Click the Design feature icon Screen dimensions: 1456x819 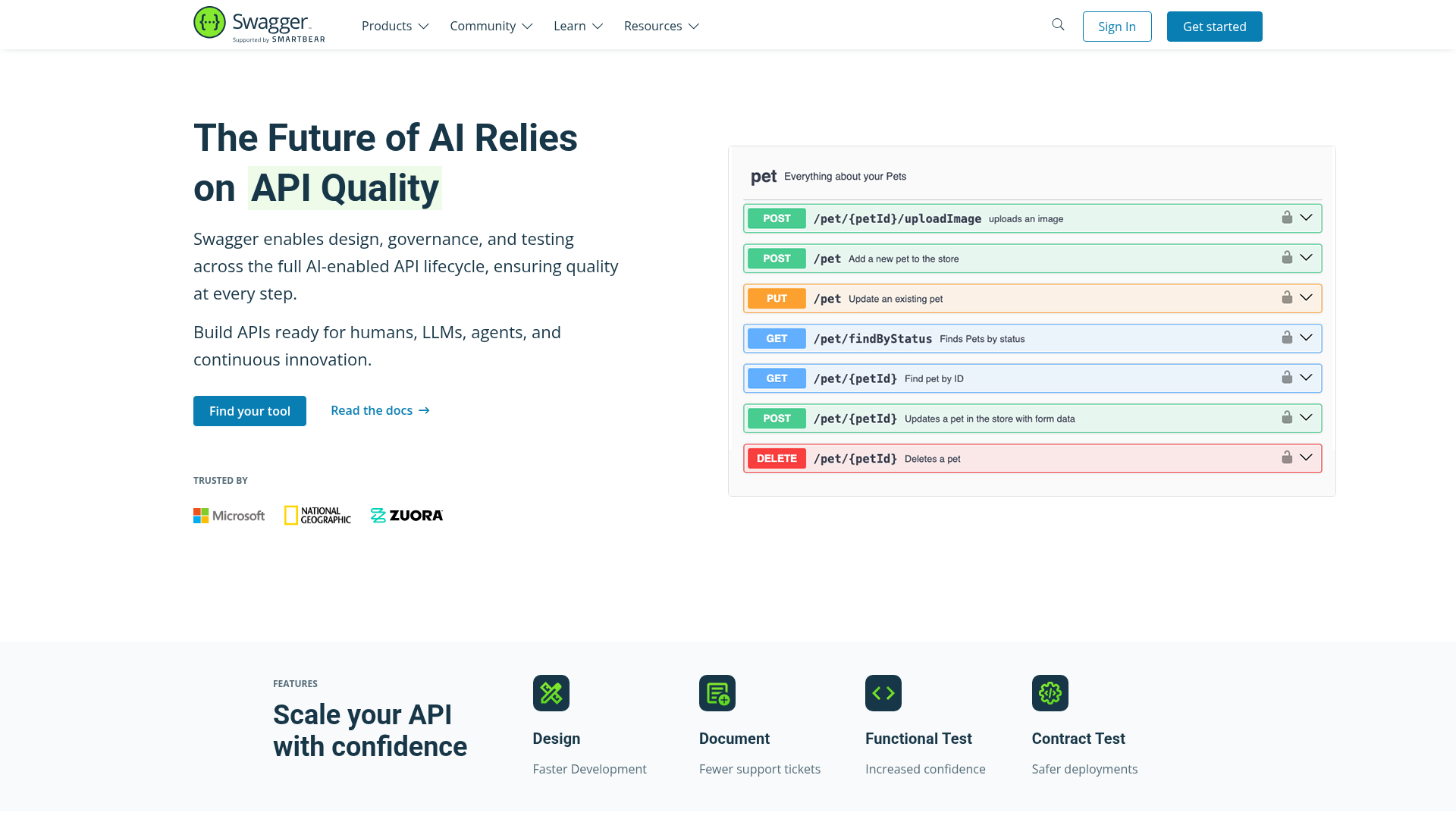tap(551, 693)
